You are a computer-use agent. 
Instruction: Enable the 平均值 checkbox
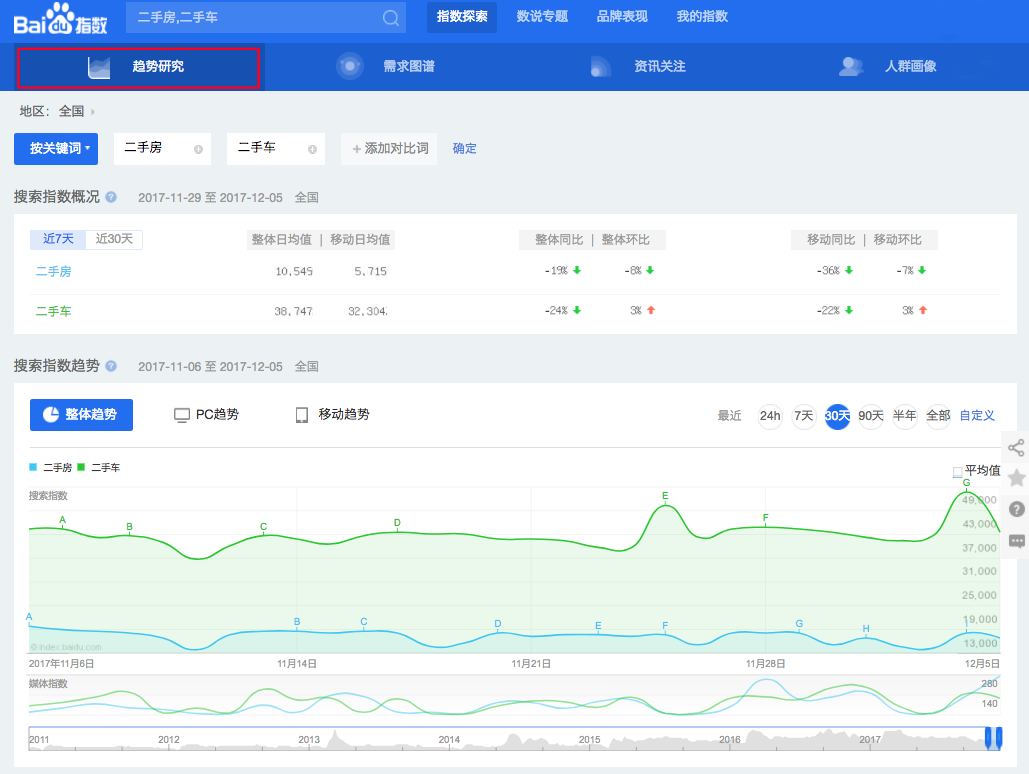957,471
